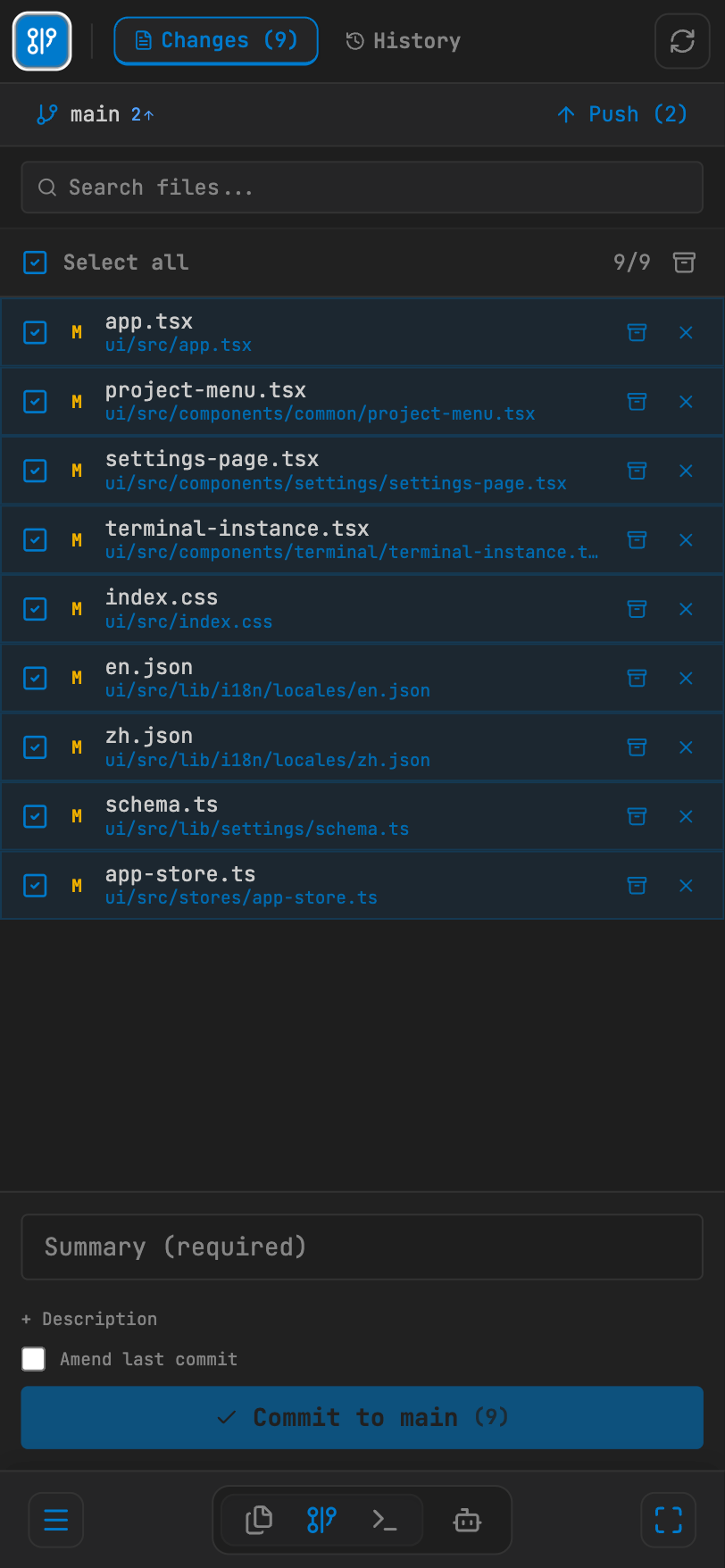
Task: Stash changes for app-store.ts
Action: pyautogui.click(x=637, y=886)
